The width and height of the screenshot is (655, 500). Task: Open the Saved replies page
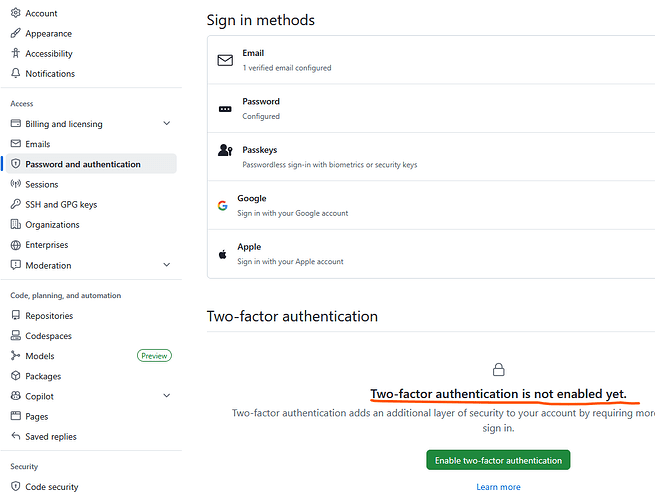click(51, 437)
